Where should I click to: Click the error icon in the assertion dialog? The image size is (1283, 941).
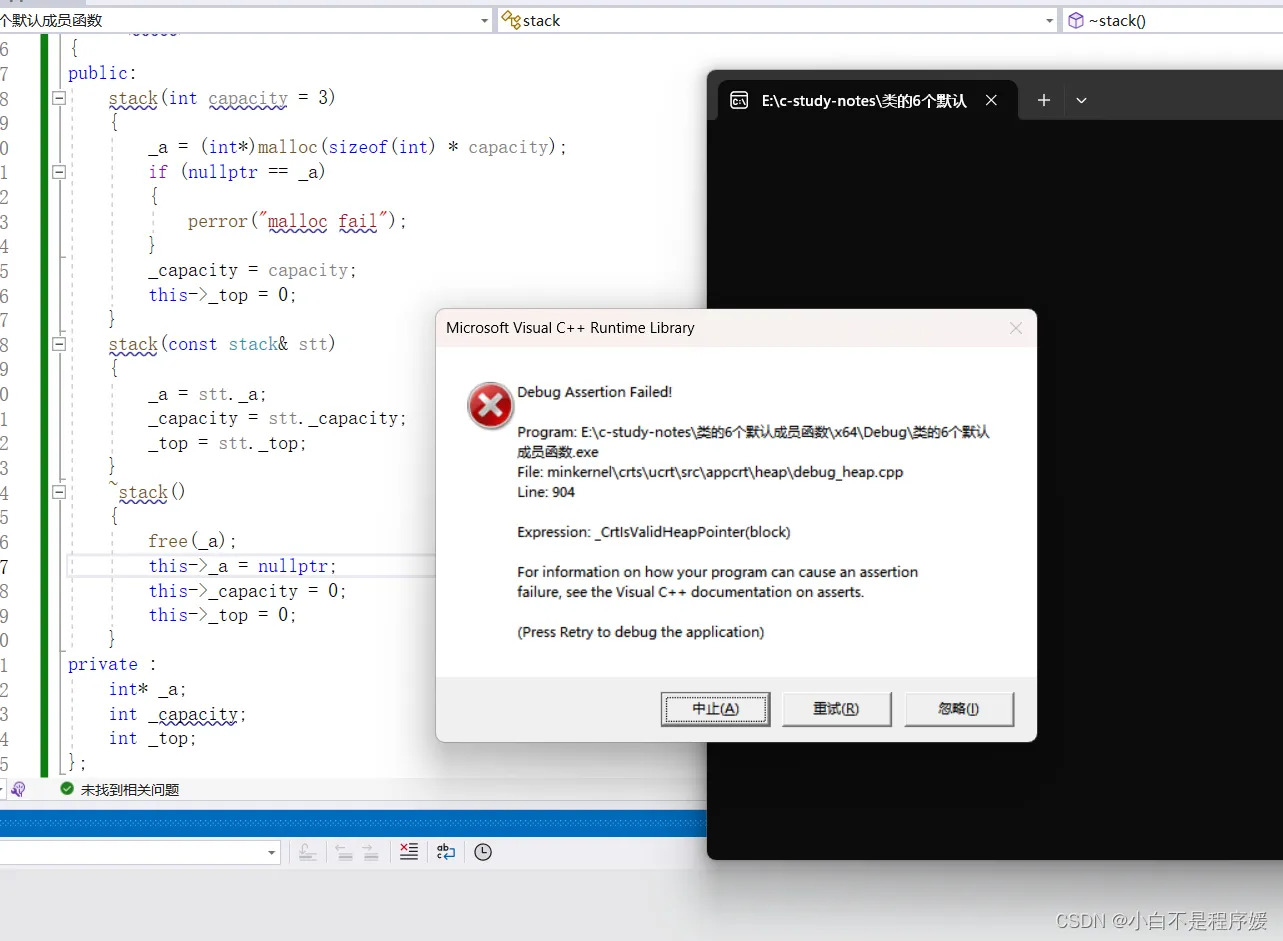click(x=490, y=406)
